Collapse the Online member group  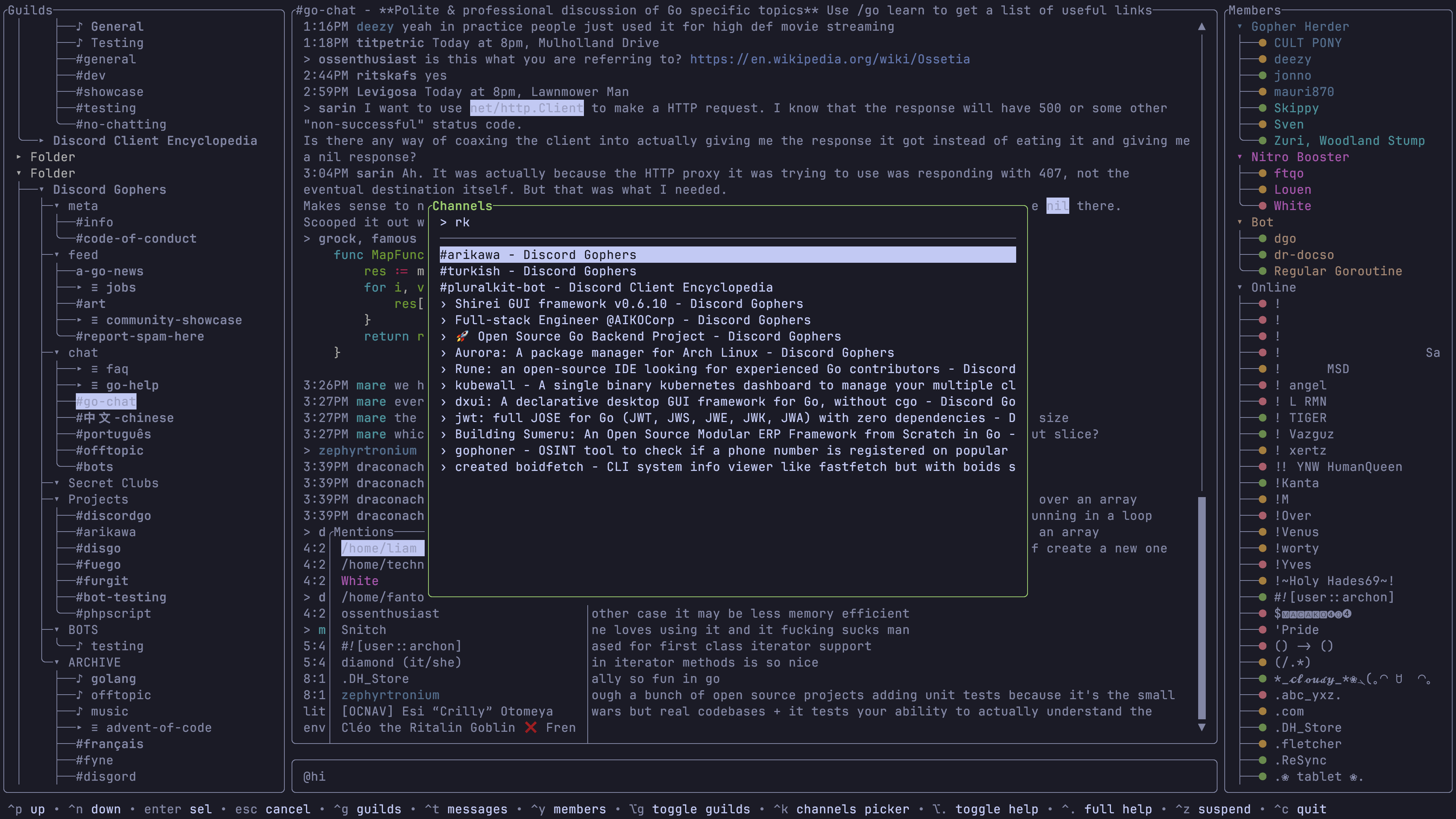pos(1239,288)
